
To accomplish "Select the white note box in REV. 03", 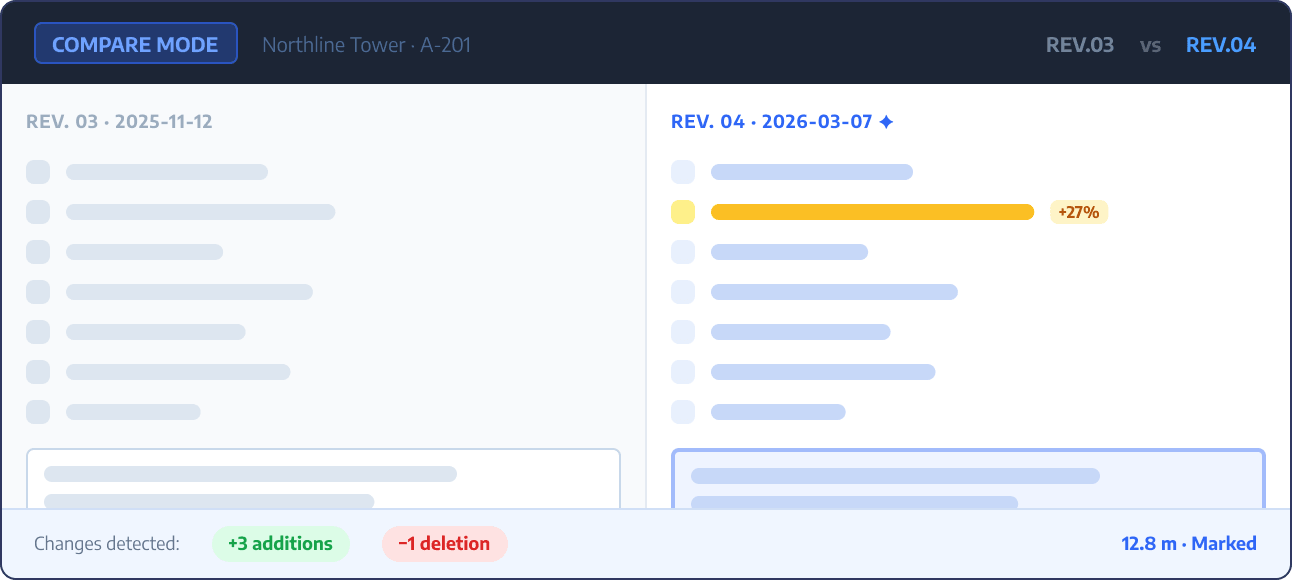I will pos(323,479).
